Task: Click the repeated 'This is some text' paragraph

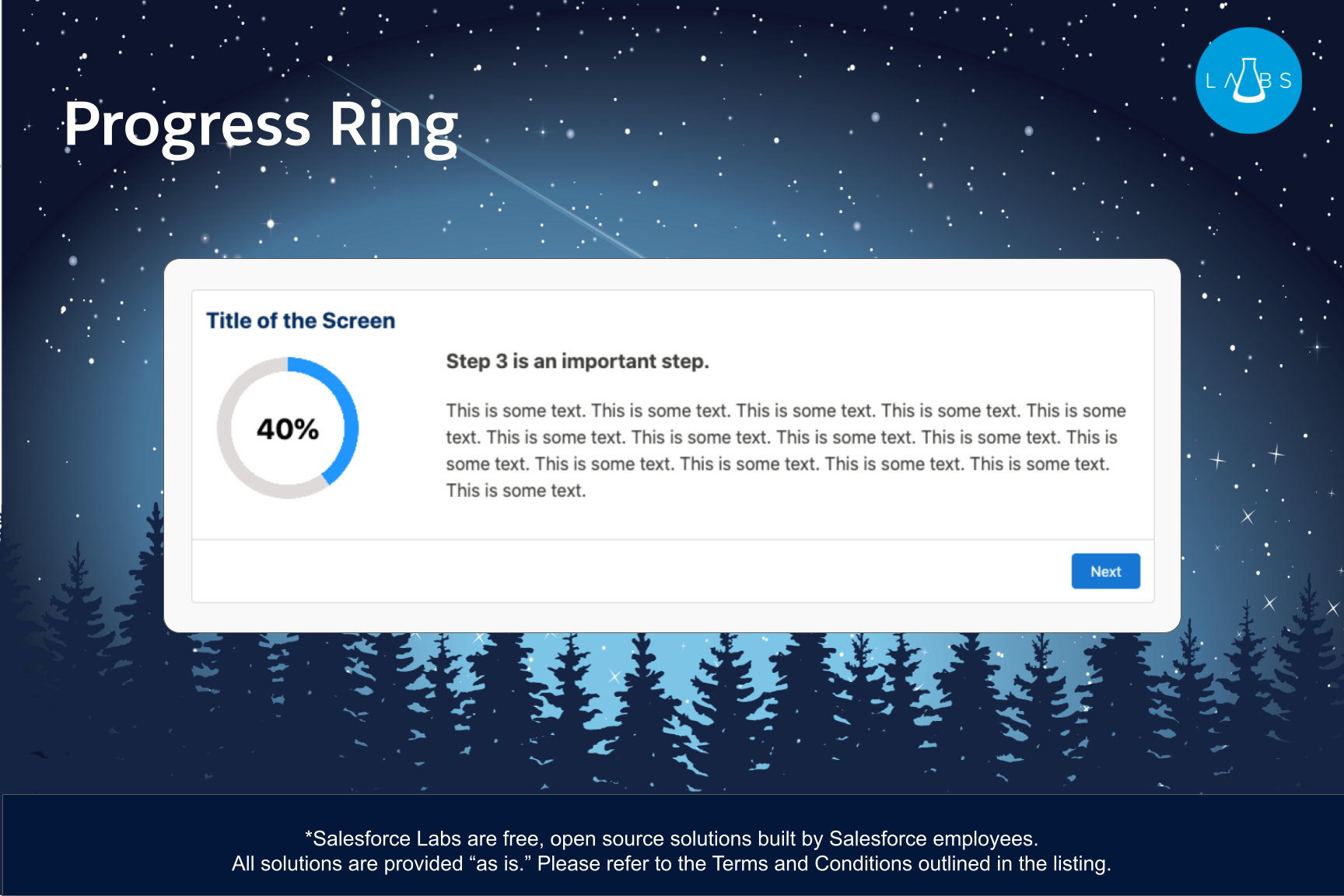Action: pyautogui.click(x=786, y=450)
